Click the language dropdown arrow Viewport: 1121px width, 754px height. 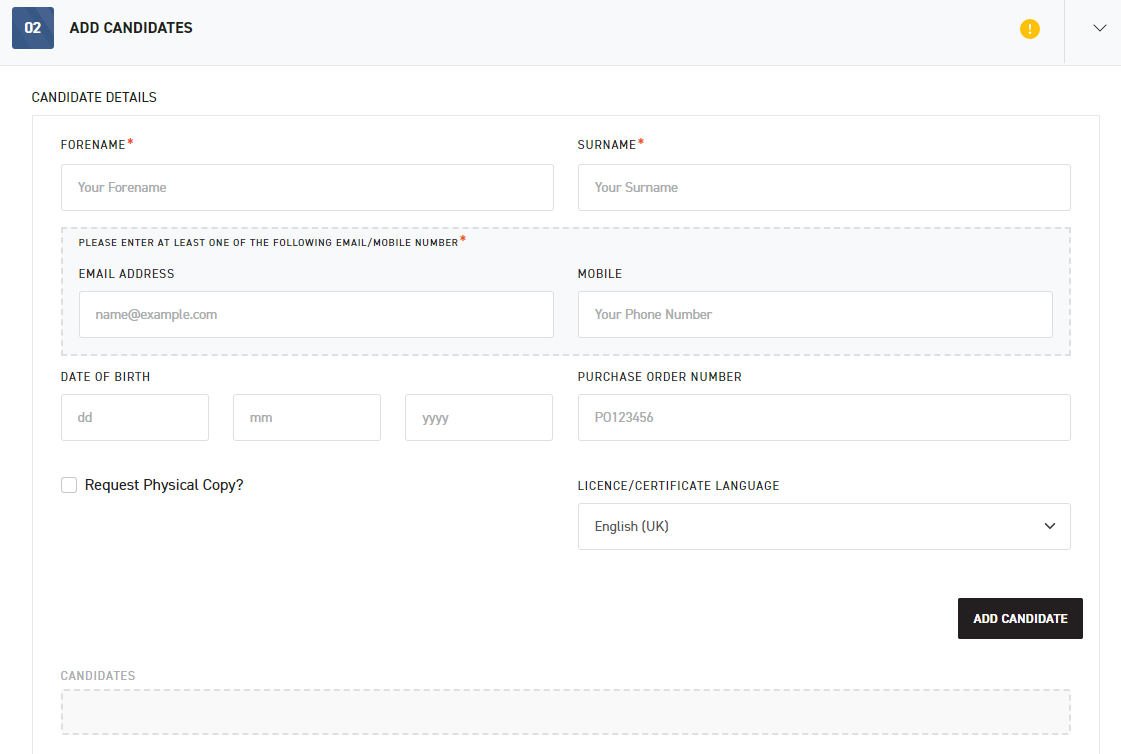[1050, 526]
